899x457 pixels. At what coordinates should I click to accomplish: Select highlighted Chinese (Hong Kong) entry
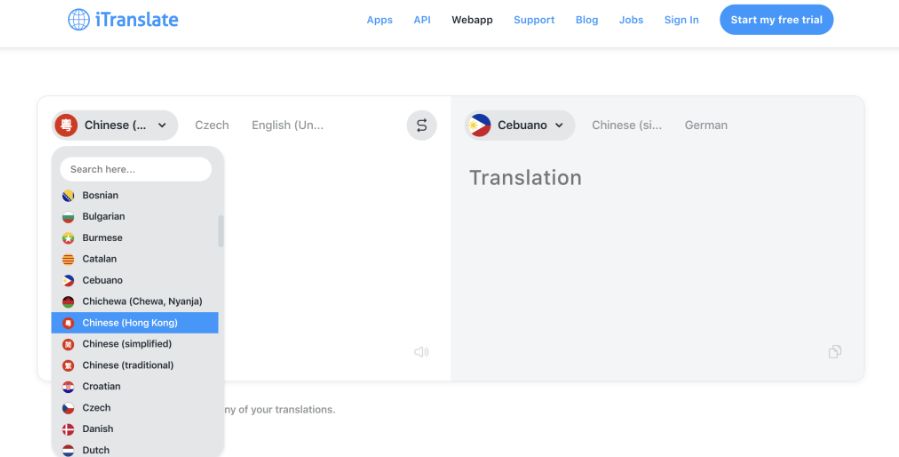pos(135,323)
